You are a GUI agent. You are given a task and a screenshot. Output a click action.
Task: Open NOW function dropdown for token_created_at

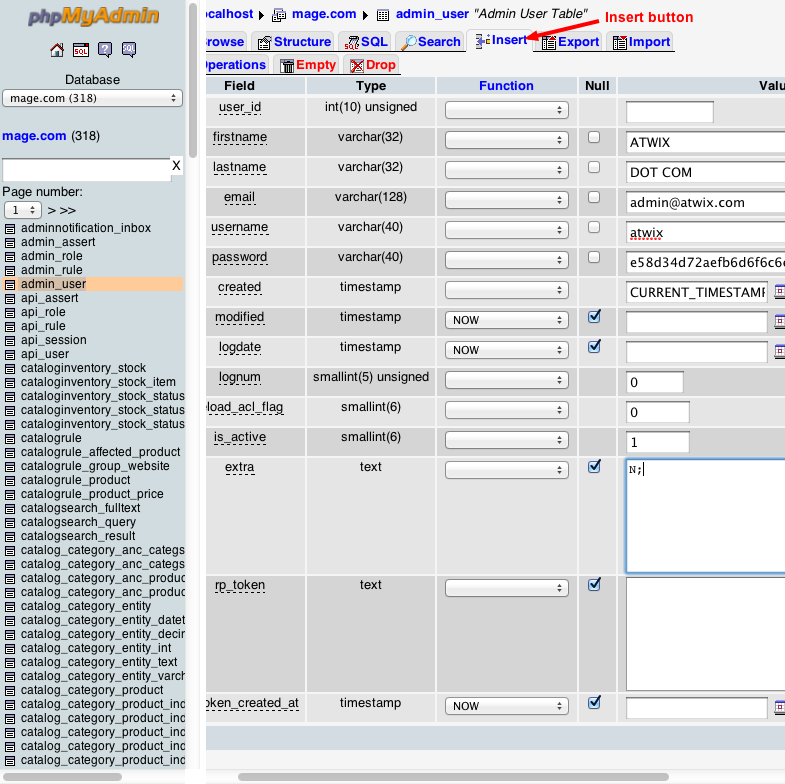coord(507,706)
